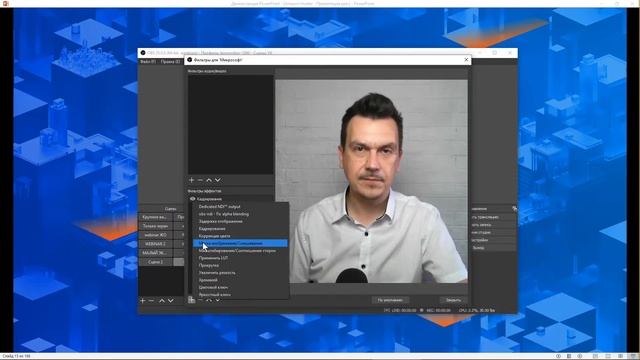640x360 pixels.
Task: Choose Применить LUT from filter menu
Action: click(x=240, y=258)
